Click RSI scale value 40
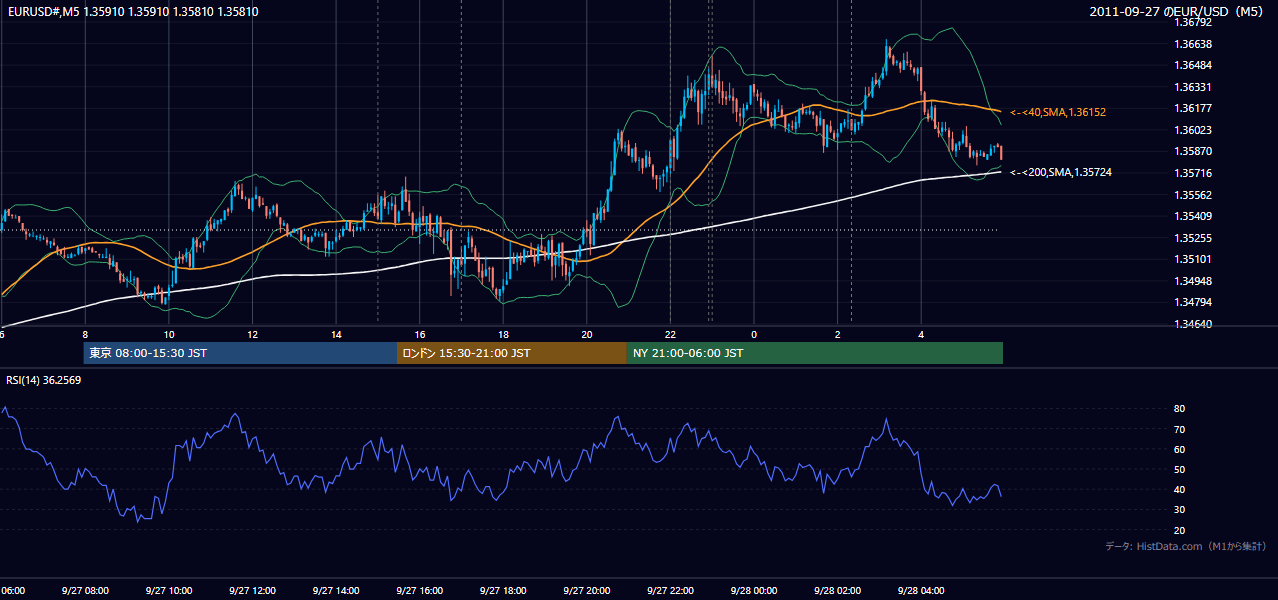 tap(1180, 489)
